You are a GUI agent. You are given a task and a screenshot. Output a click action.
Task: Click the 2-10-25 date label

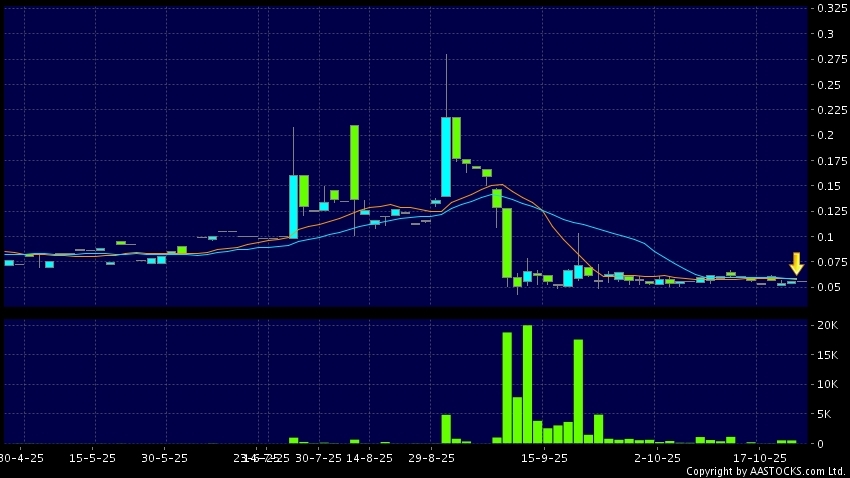(656, 457)
